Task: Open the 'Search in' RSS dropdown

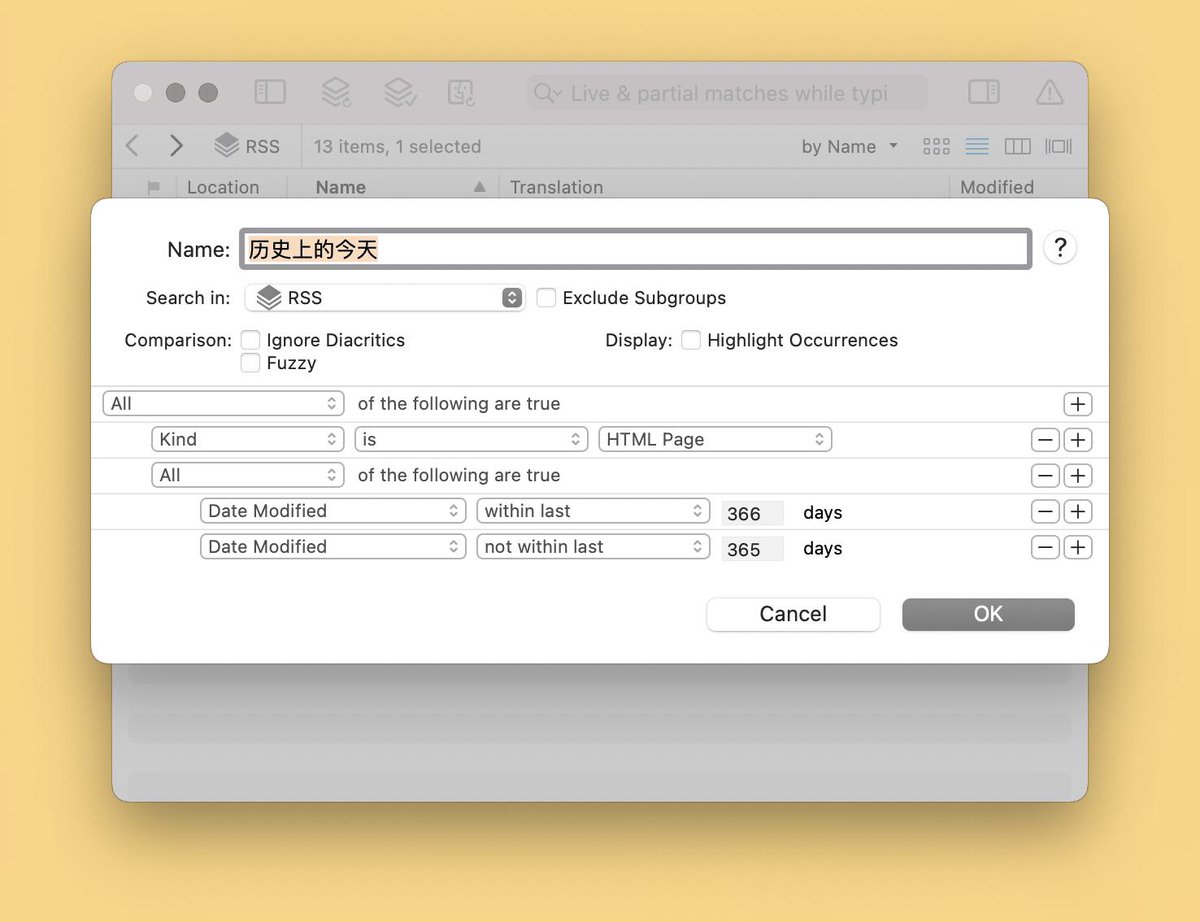Action: pos(385,298)
